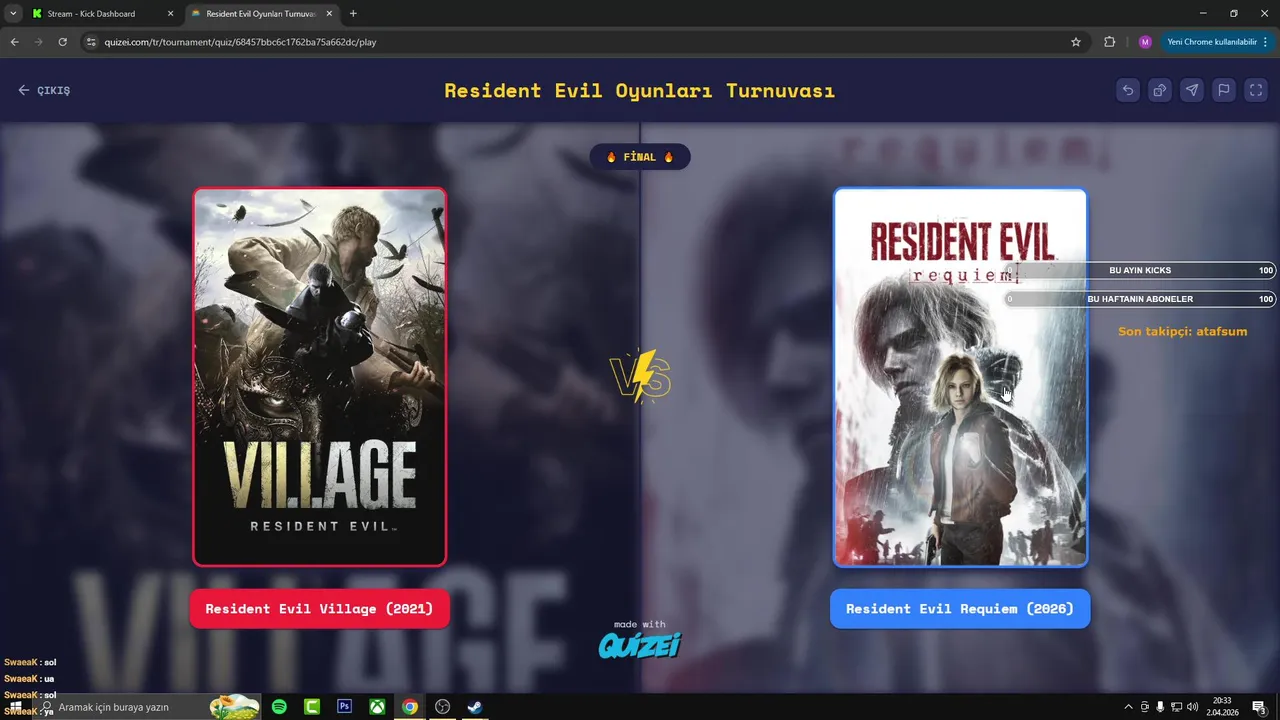Open Camtasia from the taskbar
The width and height of the screenshot is (1280, 720).
[312, 707]
